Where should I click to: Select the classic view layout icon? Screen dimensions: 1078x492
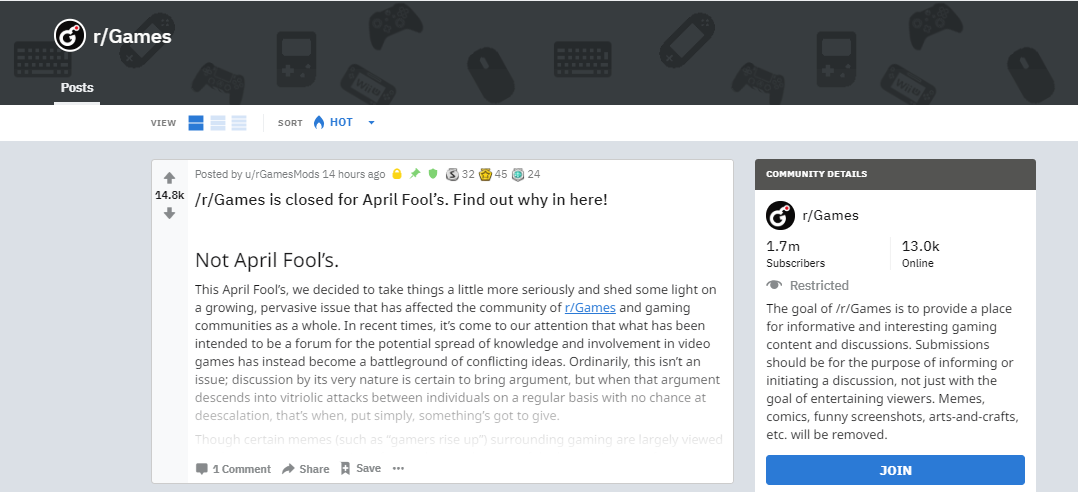pos(218,123)
